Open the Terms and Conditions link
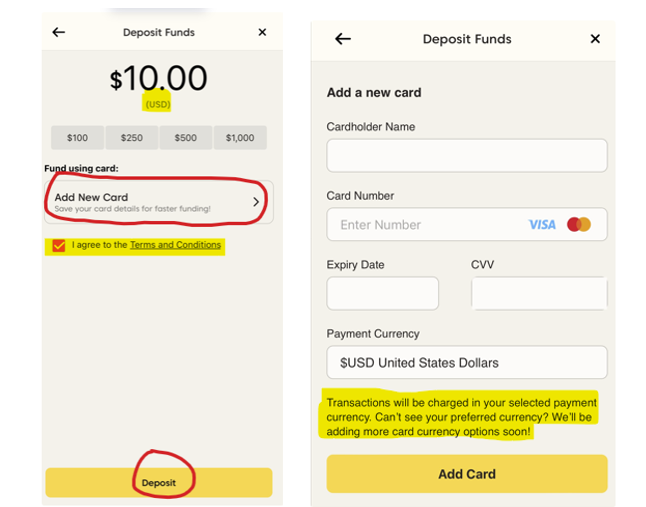This screenshot has width=646, height=507. pyautogui.click(x=175, y=245)
